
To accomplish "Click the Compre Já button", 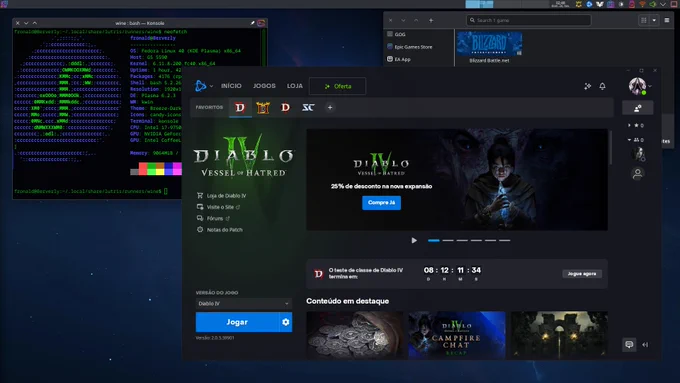I will [381, 203].
